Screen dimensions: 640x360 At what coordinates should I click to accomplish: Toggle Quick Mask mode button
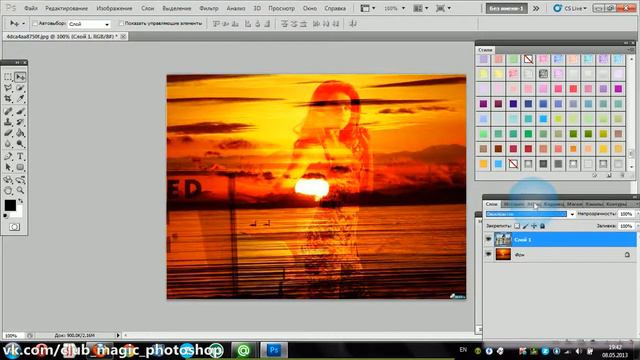14,227
